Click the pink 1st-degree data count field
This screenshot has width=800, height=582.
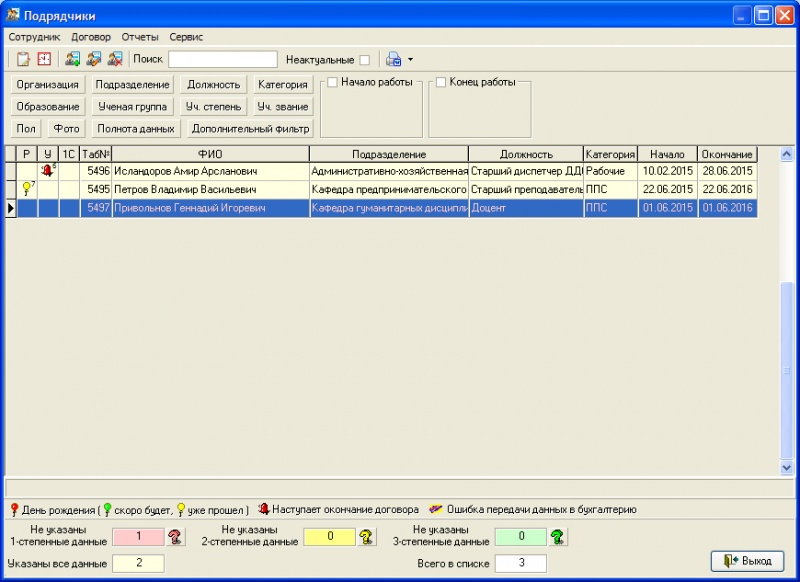(138, 537)
